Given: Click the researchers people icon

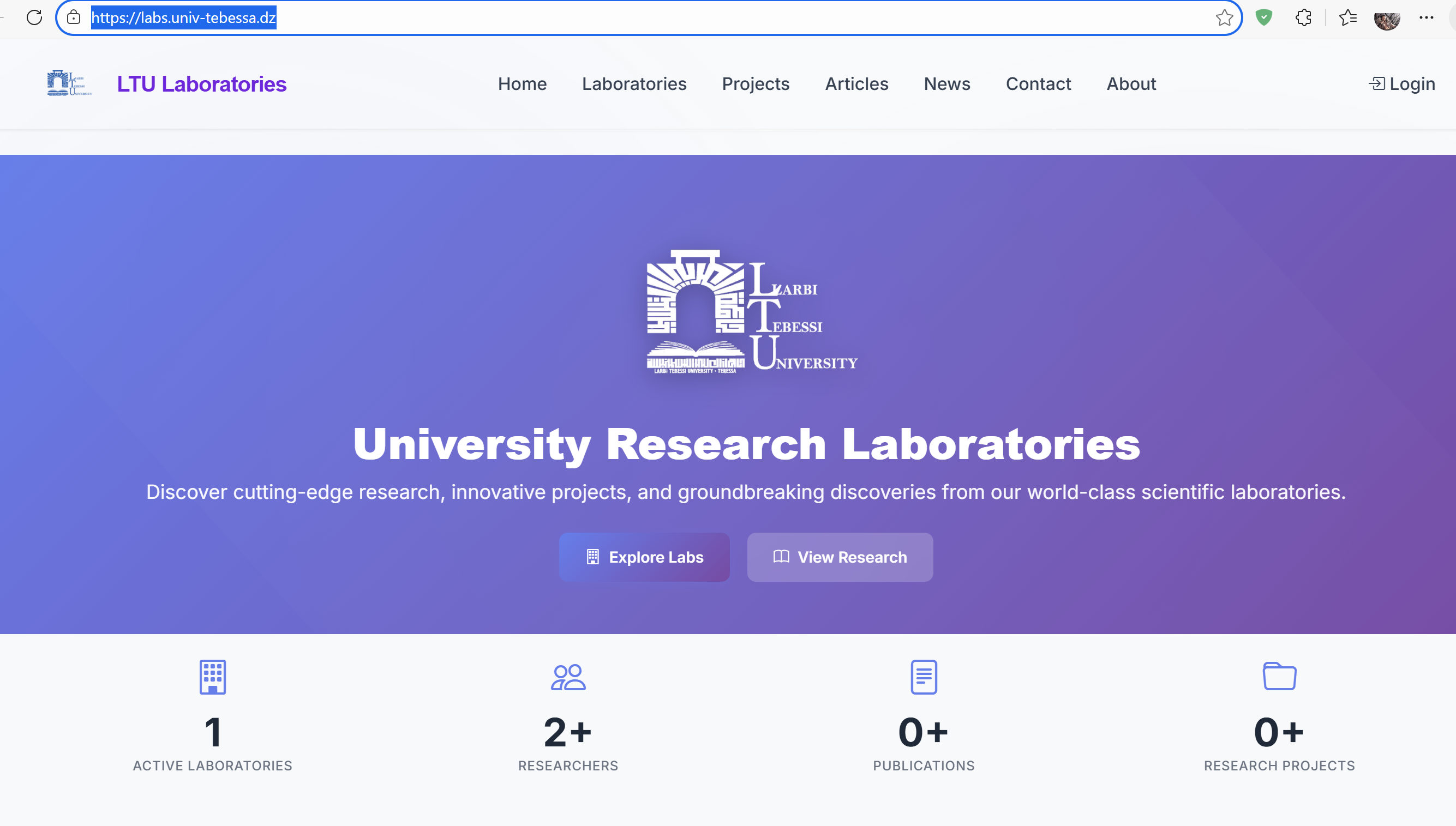Looking at the screenshot, I should pos(568,676).
